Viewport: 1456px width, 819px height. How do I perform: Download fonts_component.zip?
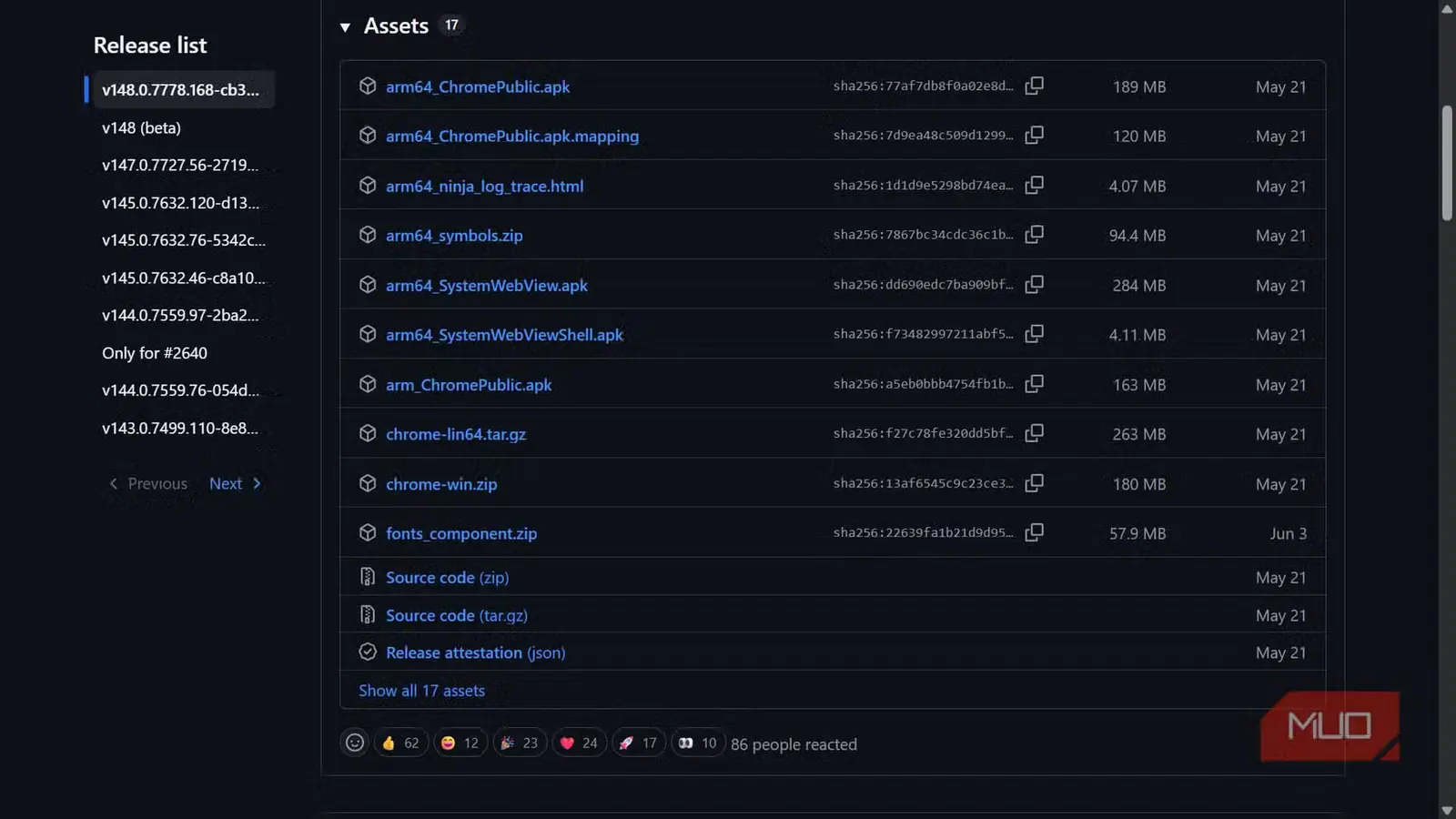[x=461, y=533]
